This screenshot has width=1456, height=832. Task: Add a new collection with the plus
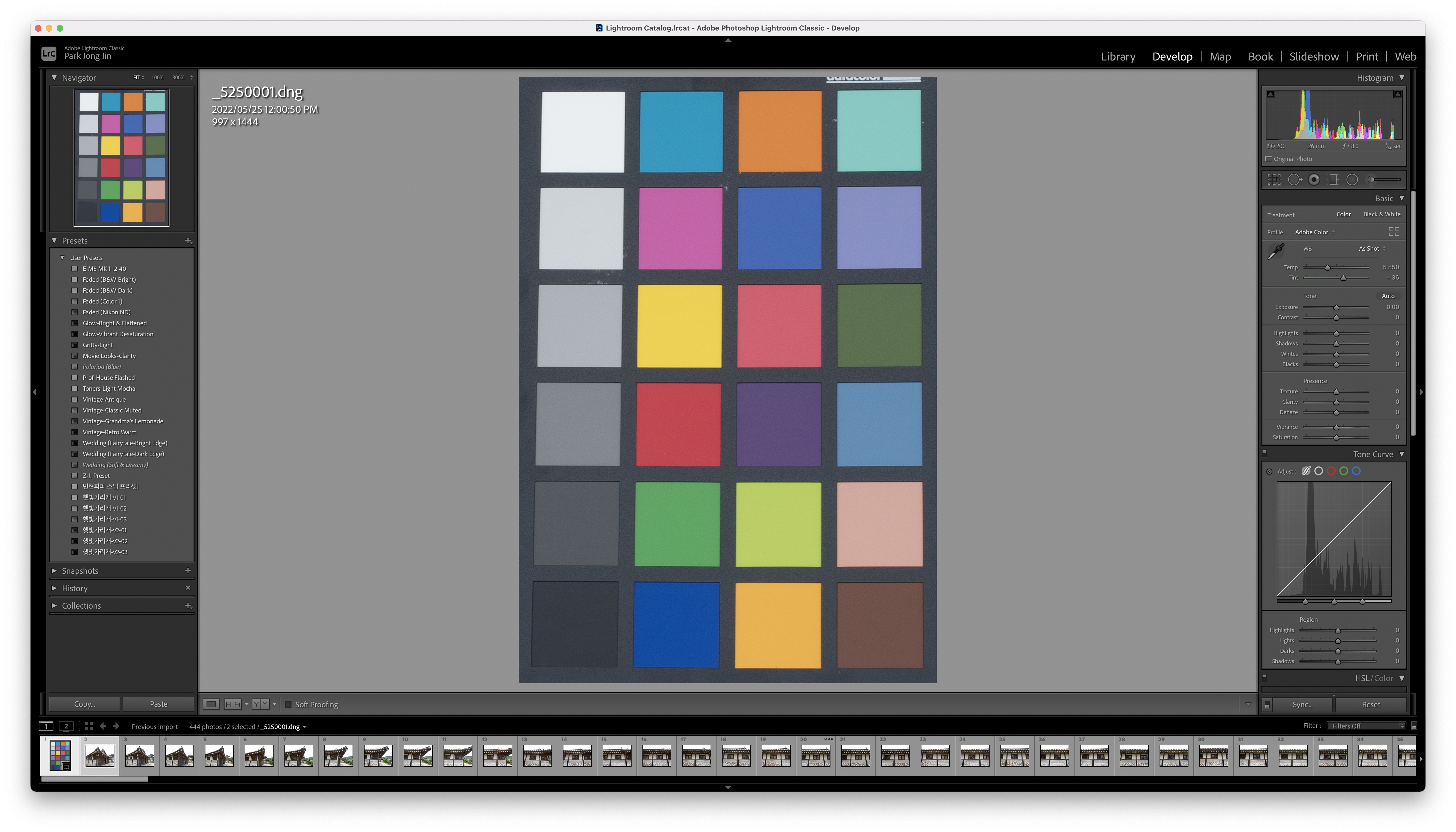pos(188,605)
